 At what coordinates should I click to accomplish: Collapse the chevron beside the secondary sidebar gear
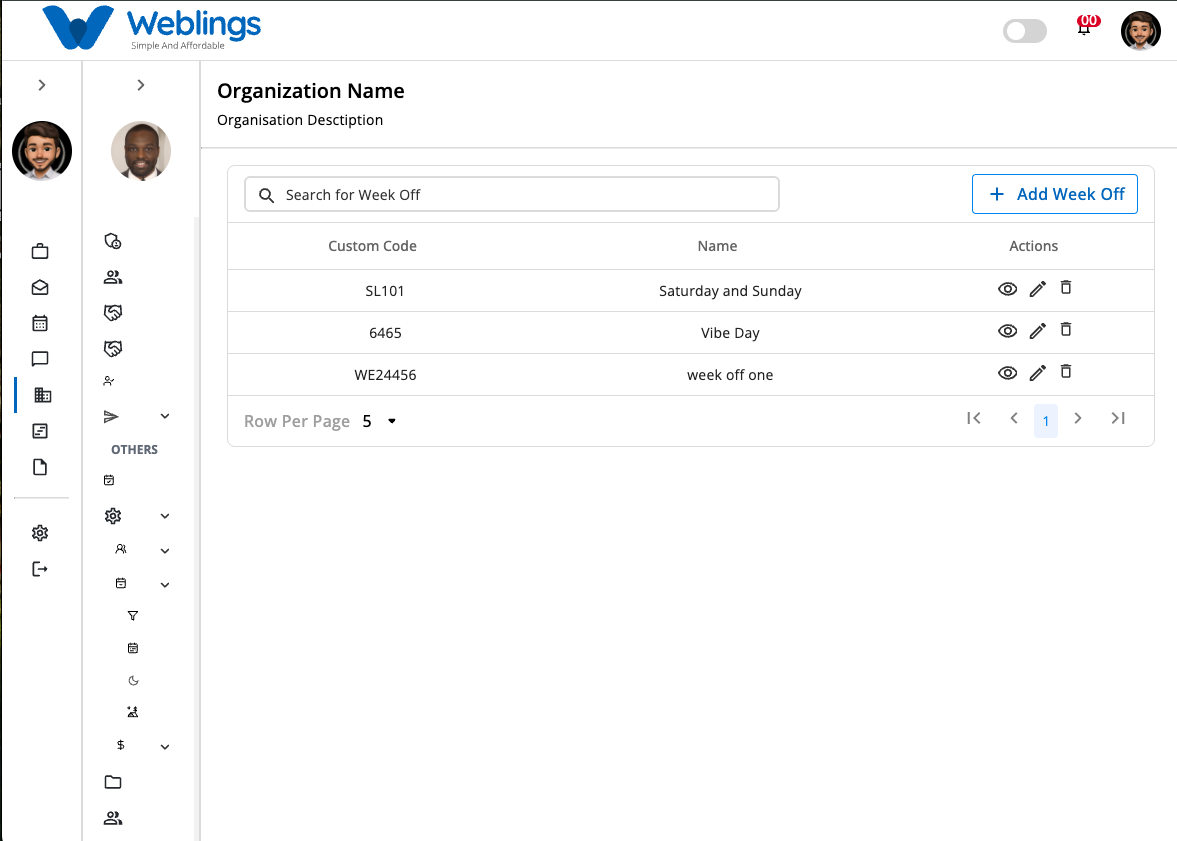[165, 516]
